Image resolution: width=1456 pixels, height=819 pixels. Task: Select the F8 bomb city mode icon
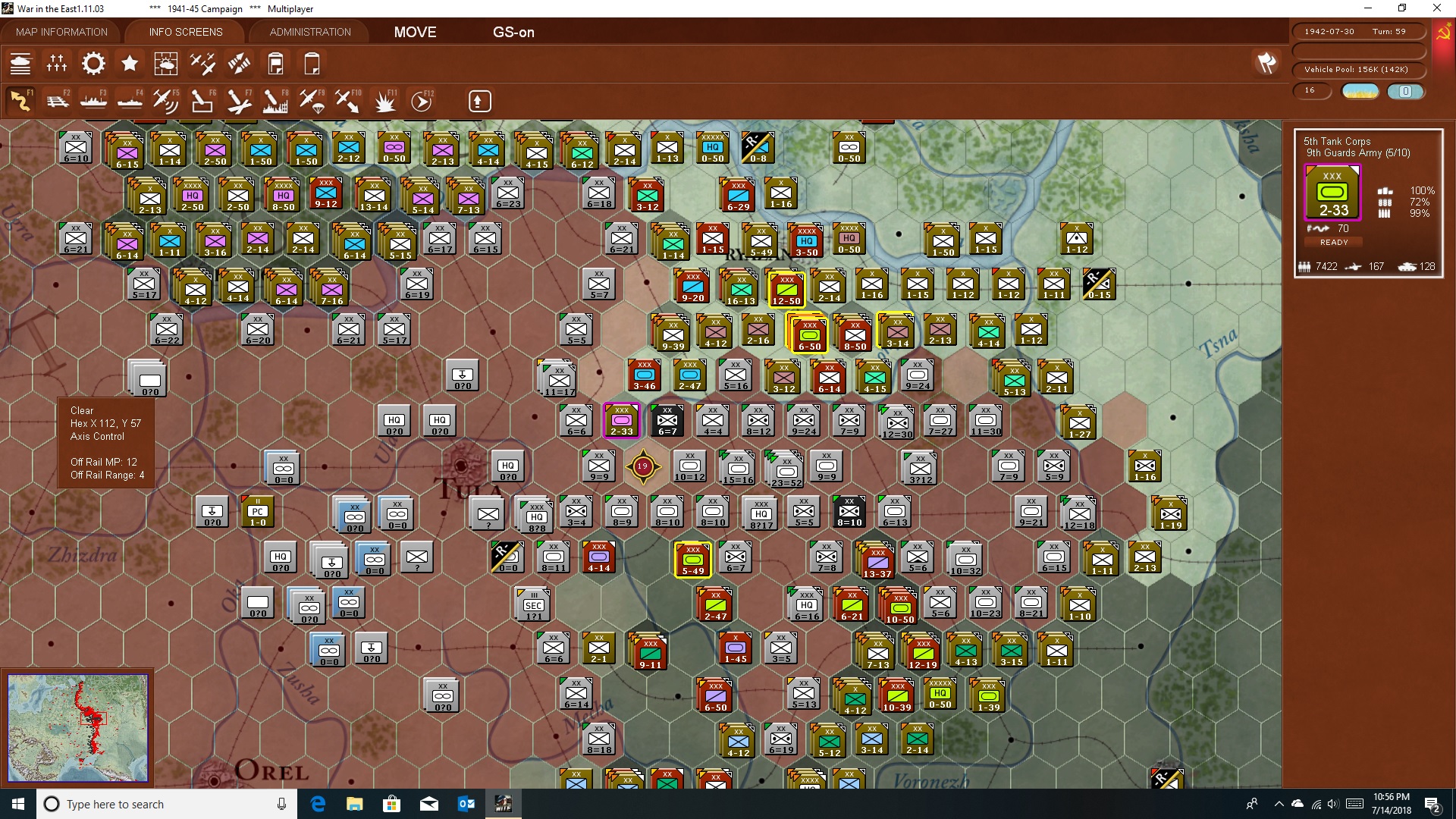(275, 101)
